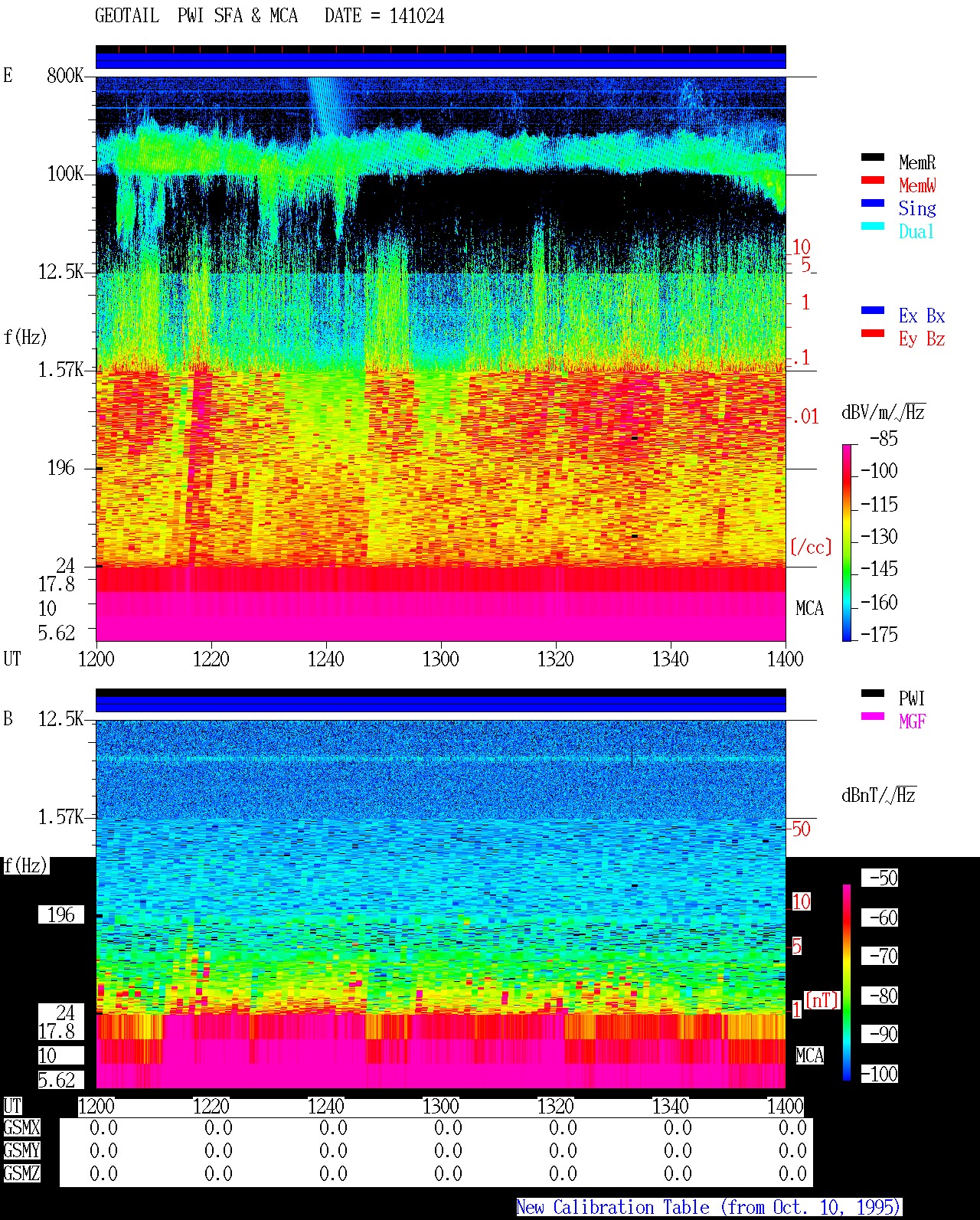Screen dimensions: 980x1220
Task: Click the [/cc] density unit label
Action: [x=811, y=547]
